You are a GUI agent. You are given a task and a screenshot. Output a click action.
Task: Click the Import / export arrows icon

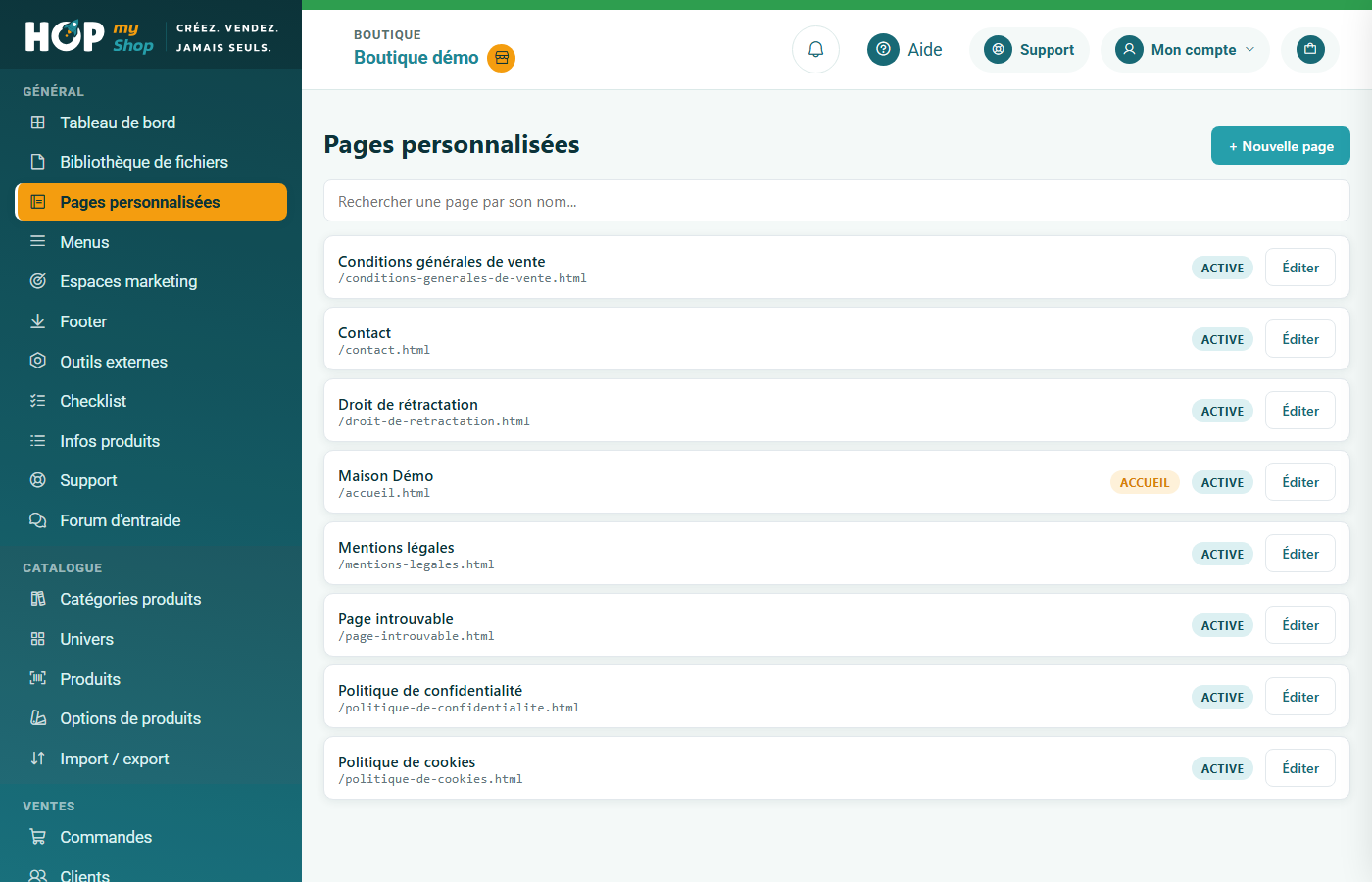point(38,759)
